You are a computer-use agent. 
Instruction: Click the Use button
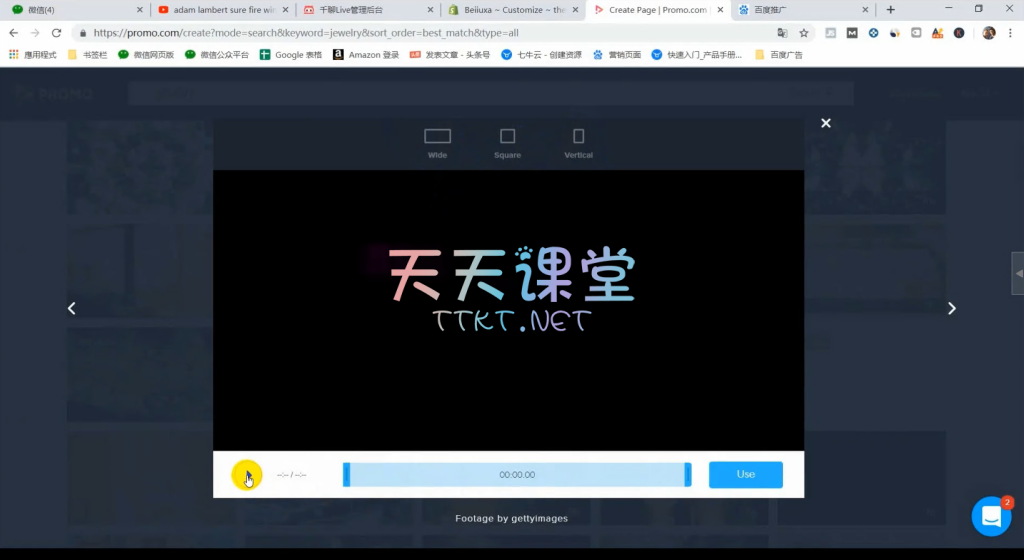click(x=745, y=475)
